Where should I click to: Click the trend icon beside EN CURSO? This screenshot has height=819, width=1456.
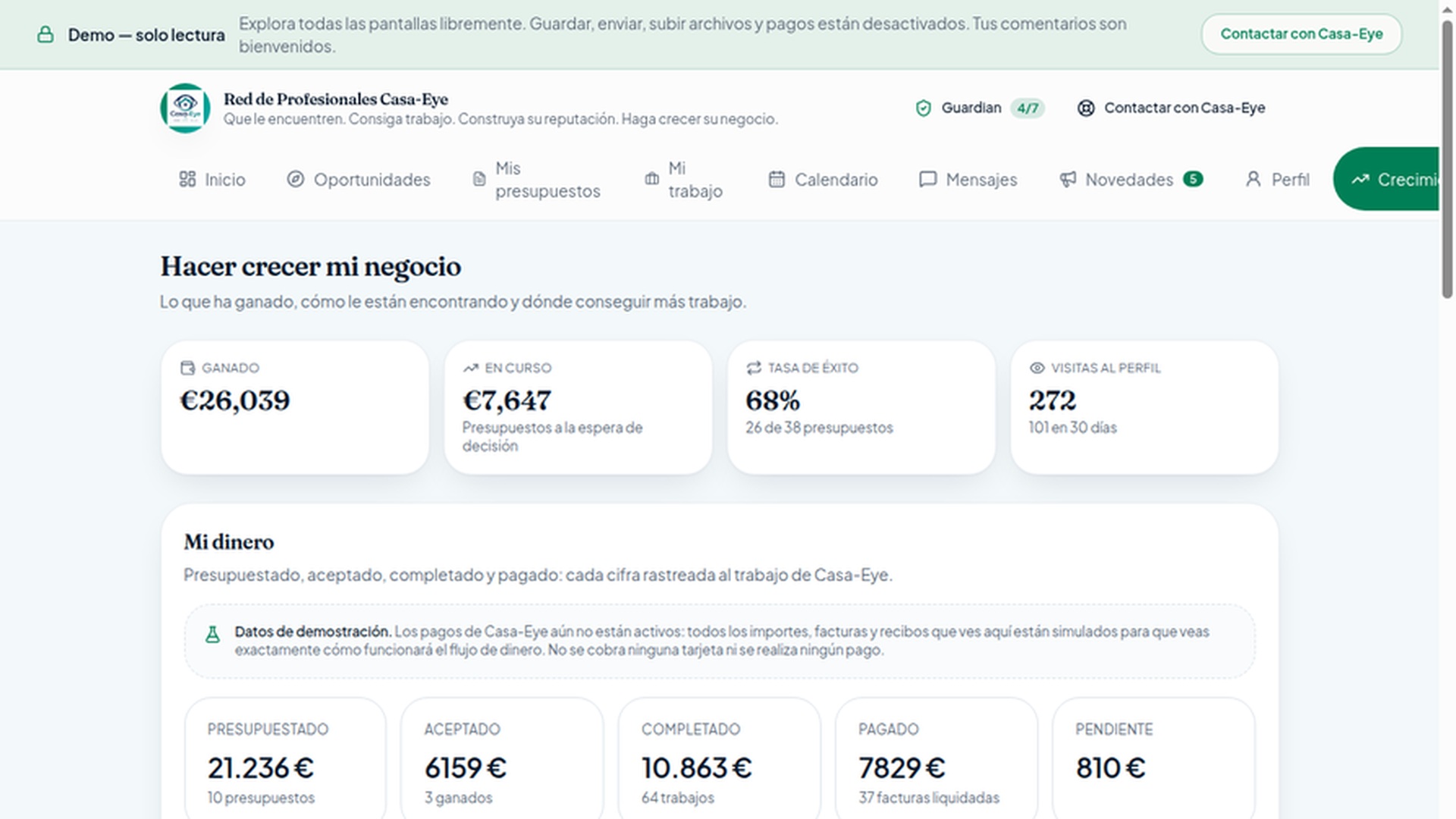(x=470, y=368)
